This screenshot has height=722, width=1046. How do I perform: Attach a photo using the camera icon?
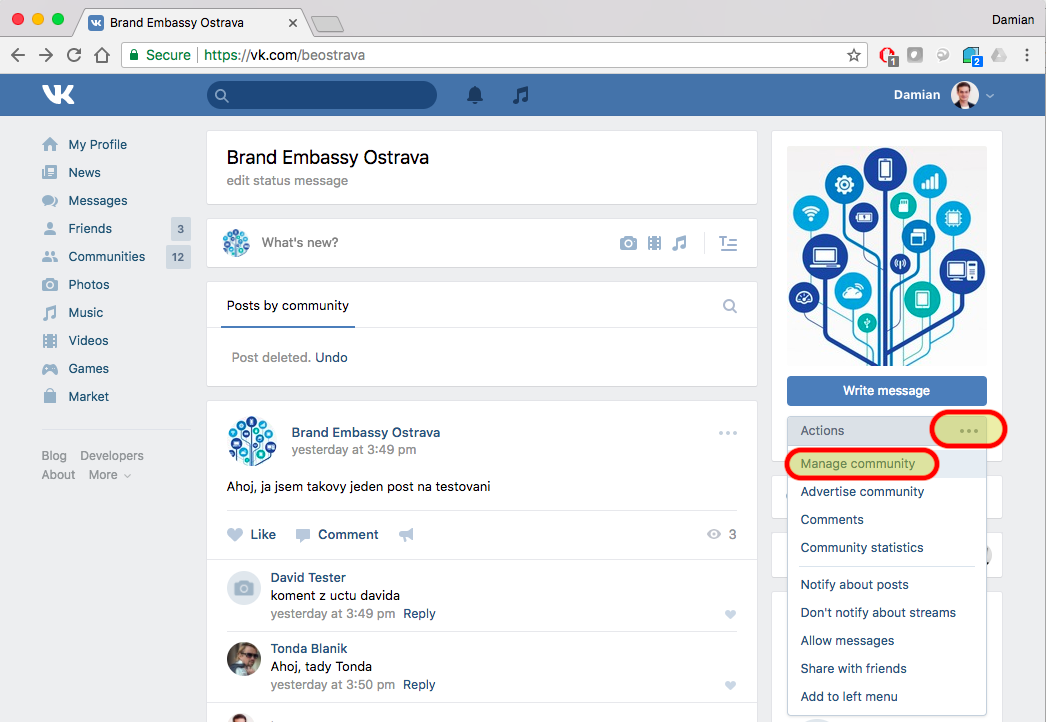(x=628, y=244)
